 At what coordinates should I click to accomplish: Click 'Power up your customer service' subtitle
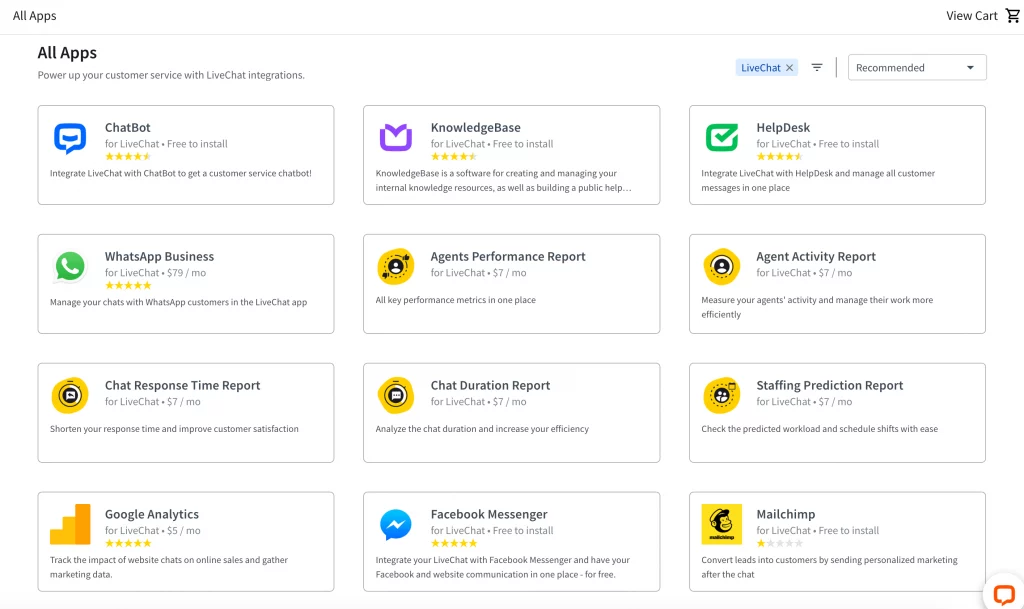click(x=171, y=75)
